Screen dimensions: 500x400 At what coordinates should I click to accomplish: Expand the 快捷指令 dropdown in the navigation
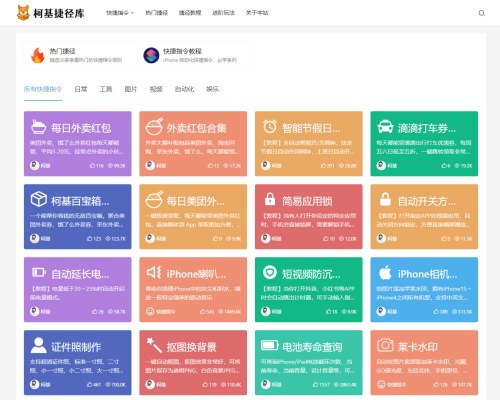(x=120, y=13)
